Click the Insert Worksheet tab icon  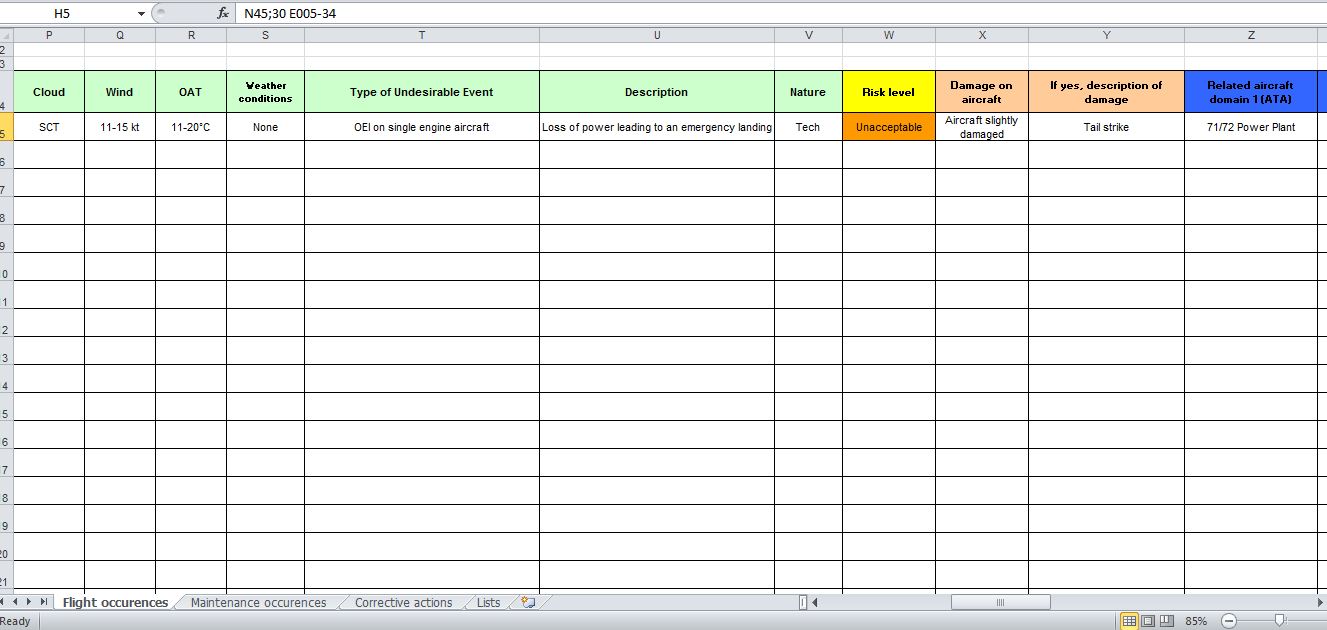pos(528,602)
